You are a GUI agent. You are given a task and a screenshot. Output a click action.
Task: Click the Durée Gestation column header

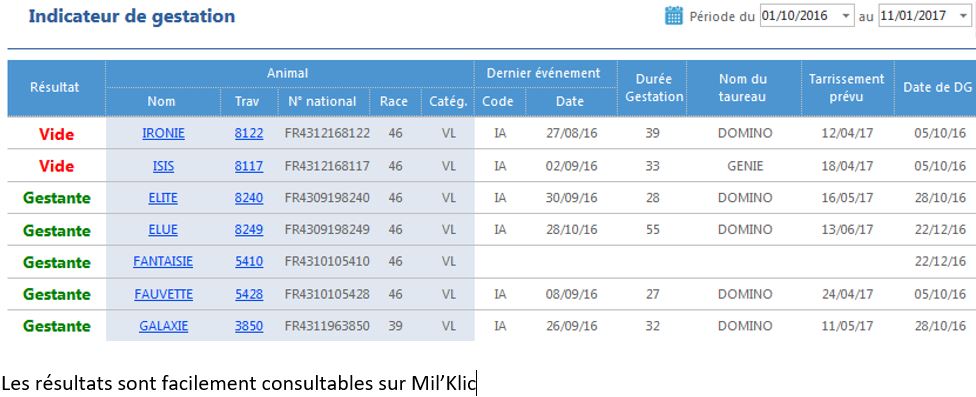tap(654, 88)
